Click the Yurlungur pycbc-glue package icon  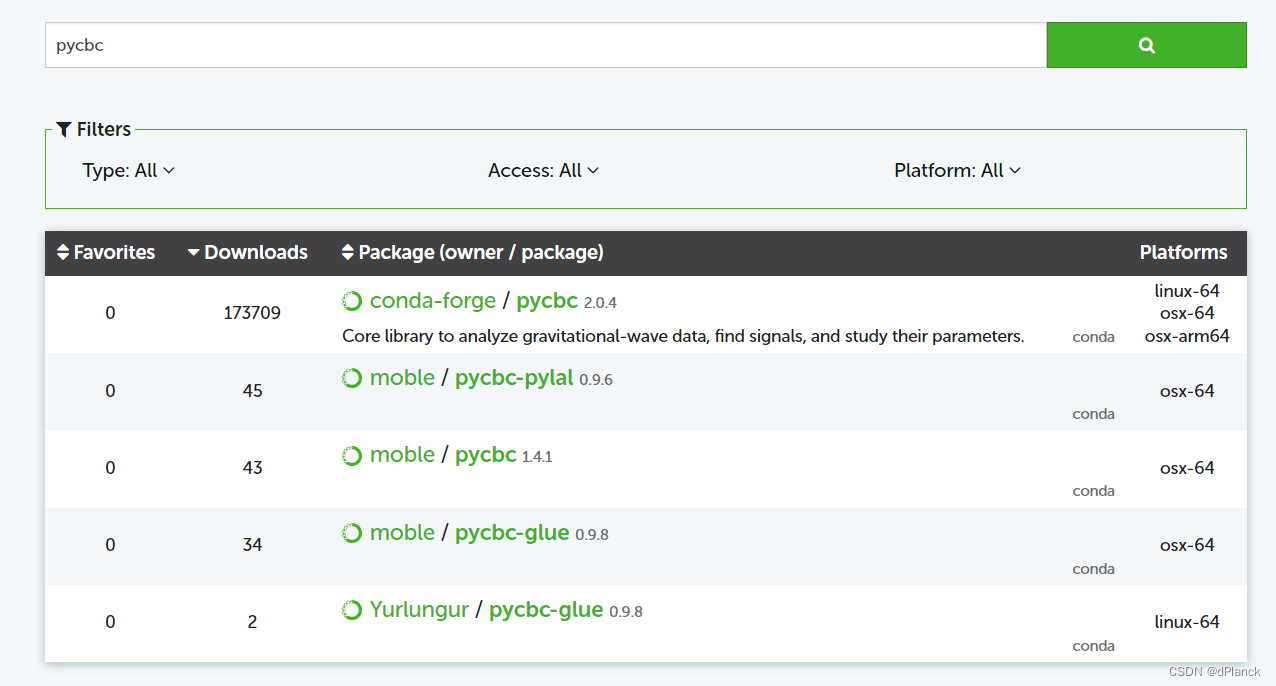coord(352,610)
